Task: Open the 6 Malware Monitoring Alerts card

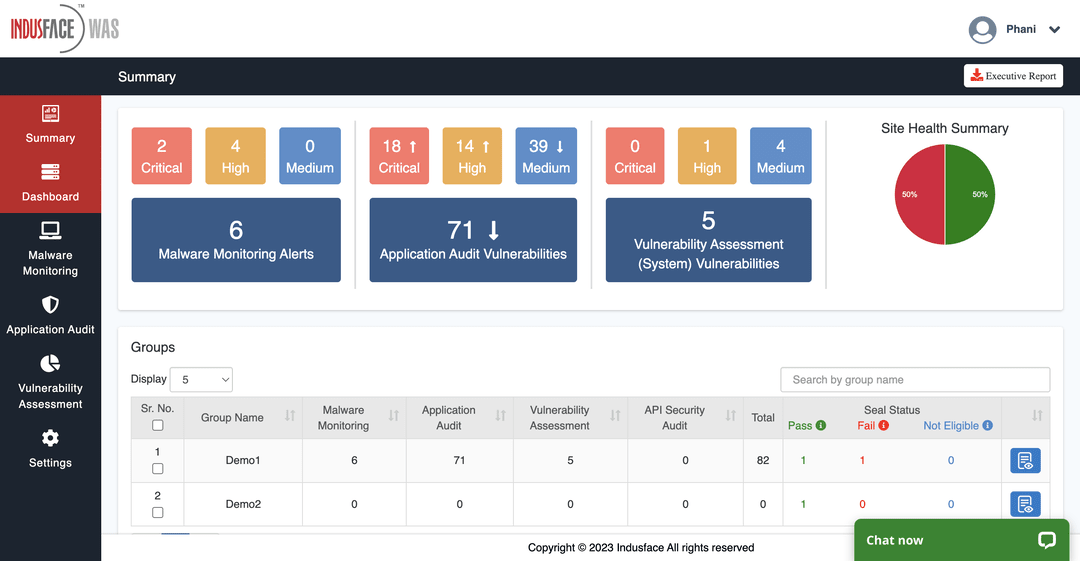Action: click(236, 240)
